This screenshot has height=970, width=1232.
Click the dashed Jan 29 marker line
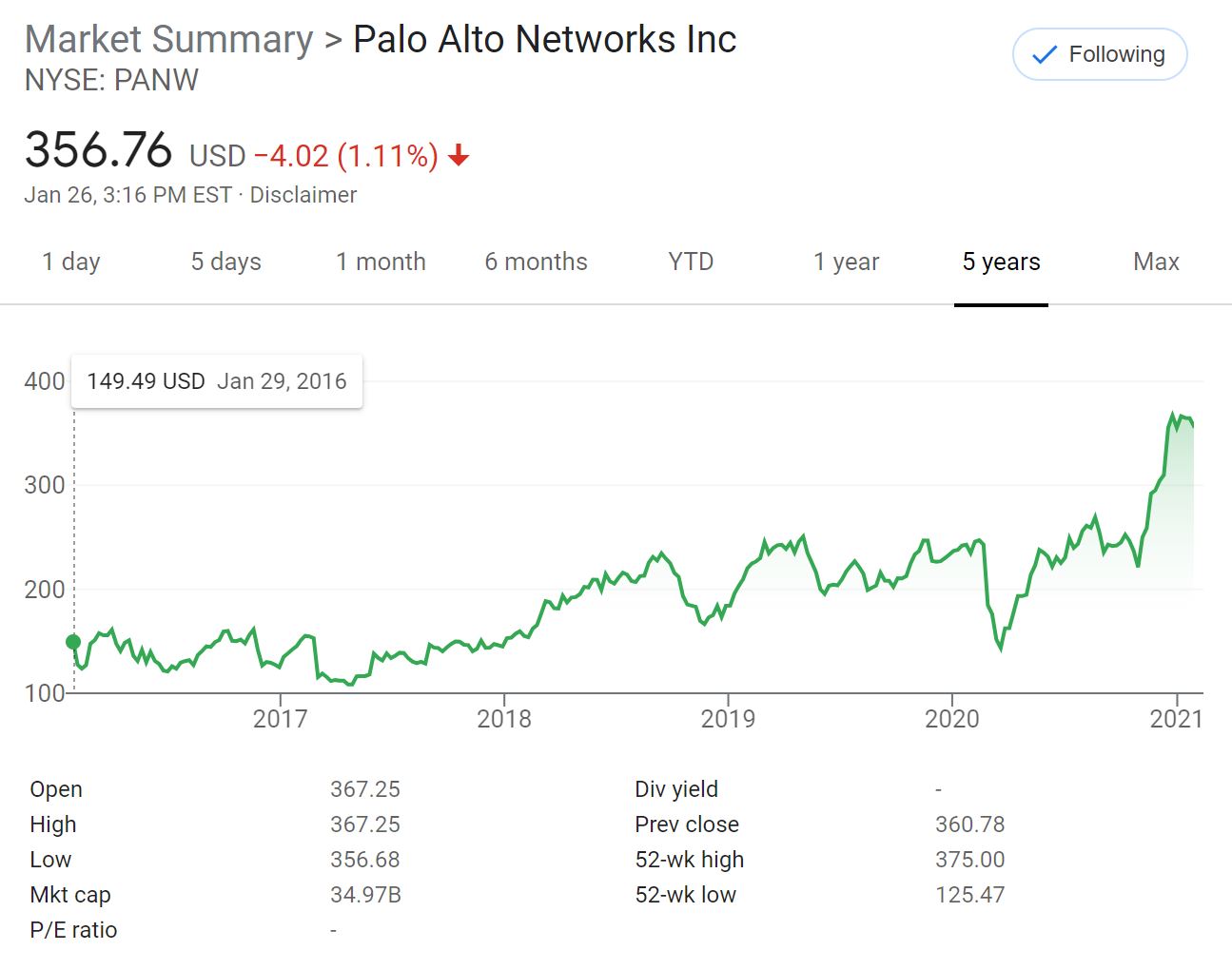[73, 523]
